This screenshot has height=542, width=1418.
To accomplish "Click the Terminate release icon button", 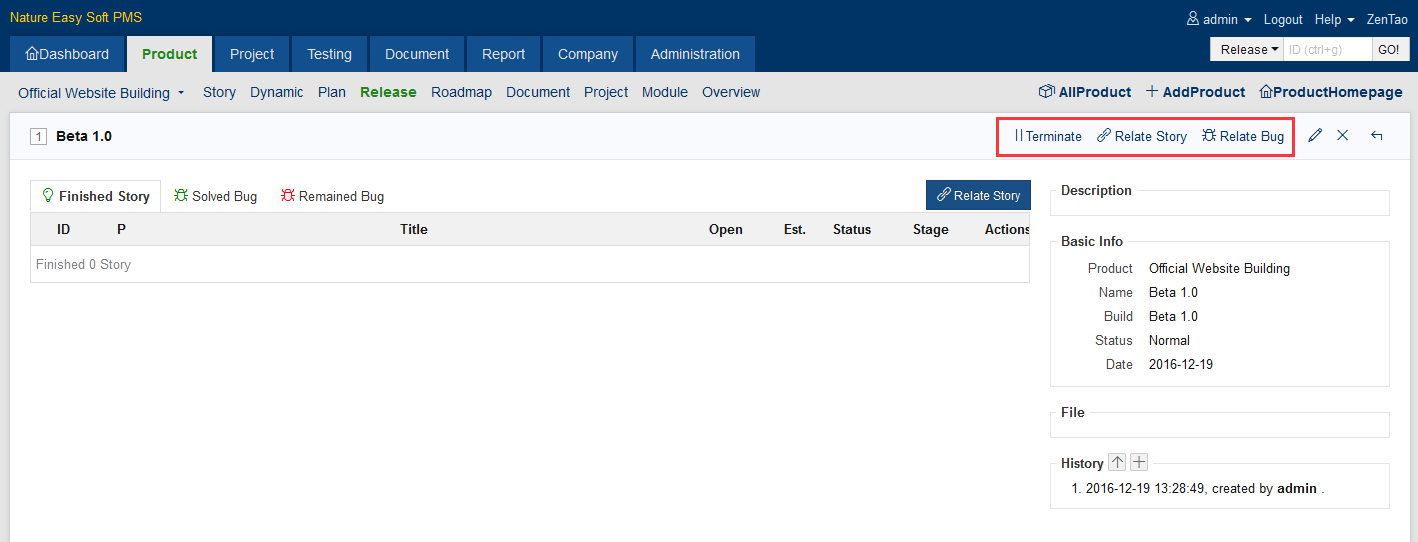I will [x=1048, y=136].
